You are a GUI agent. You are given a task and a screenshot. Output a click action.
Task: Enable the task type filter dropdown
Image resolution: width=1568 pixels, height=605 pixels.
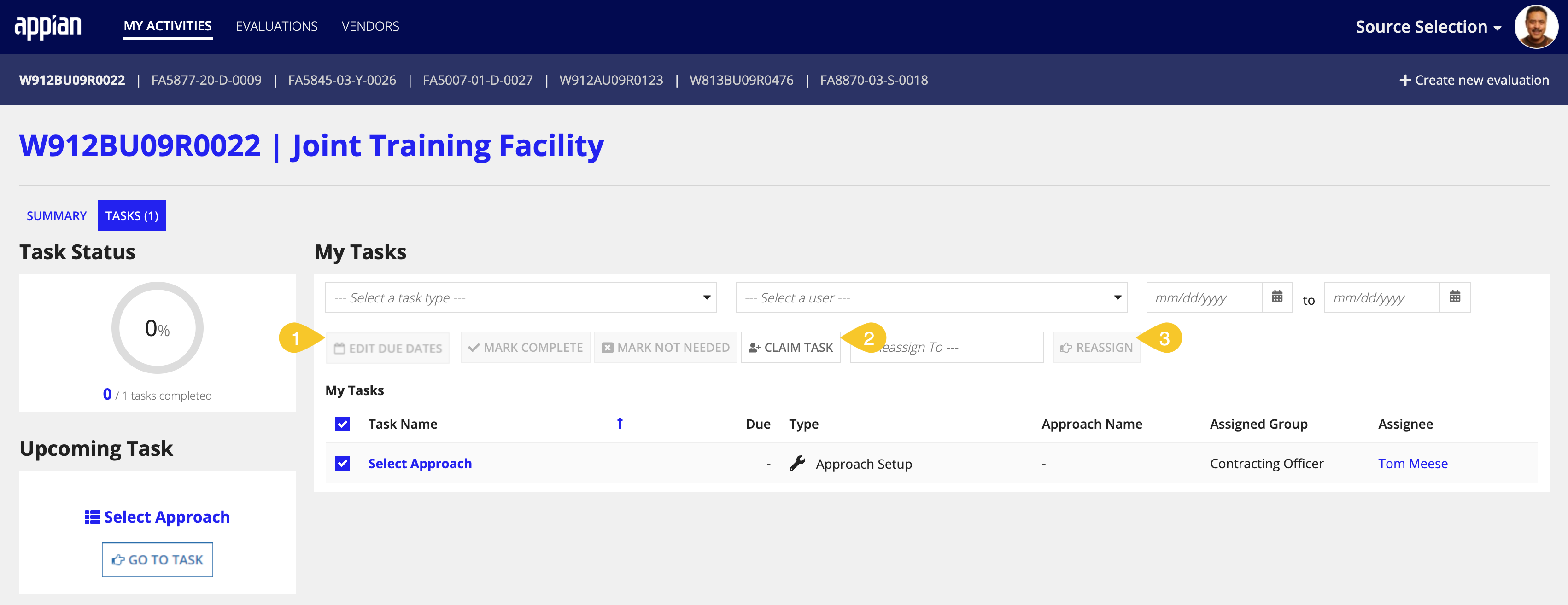pos(521,297)
